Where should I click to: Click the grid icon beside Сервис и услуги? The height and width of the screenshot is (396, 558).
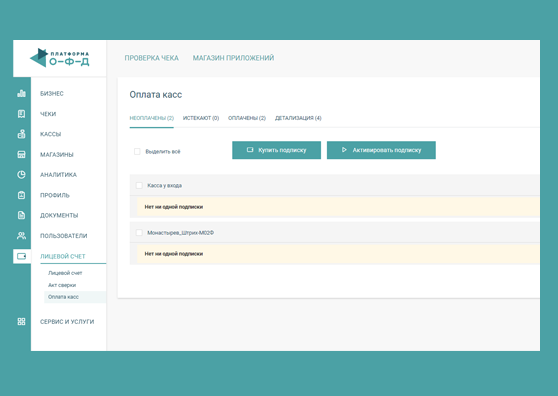click(21, 322)
